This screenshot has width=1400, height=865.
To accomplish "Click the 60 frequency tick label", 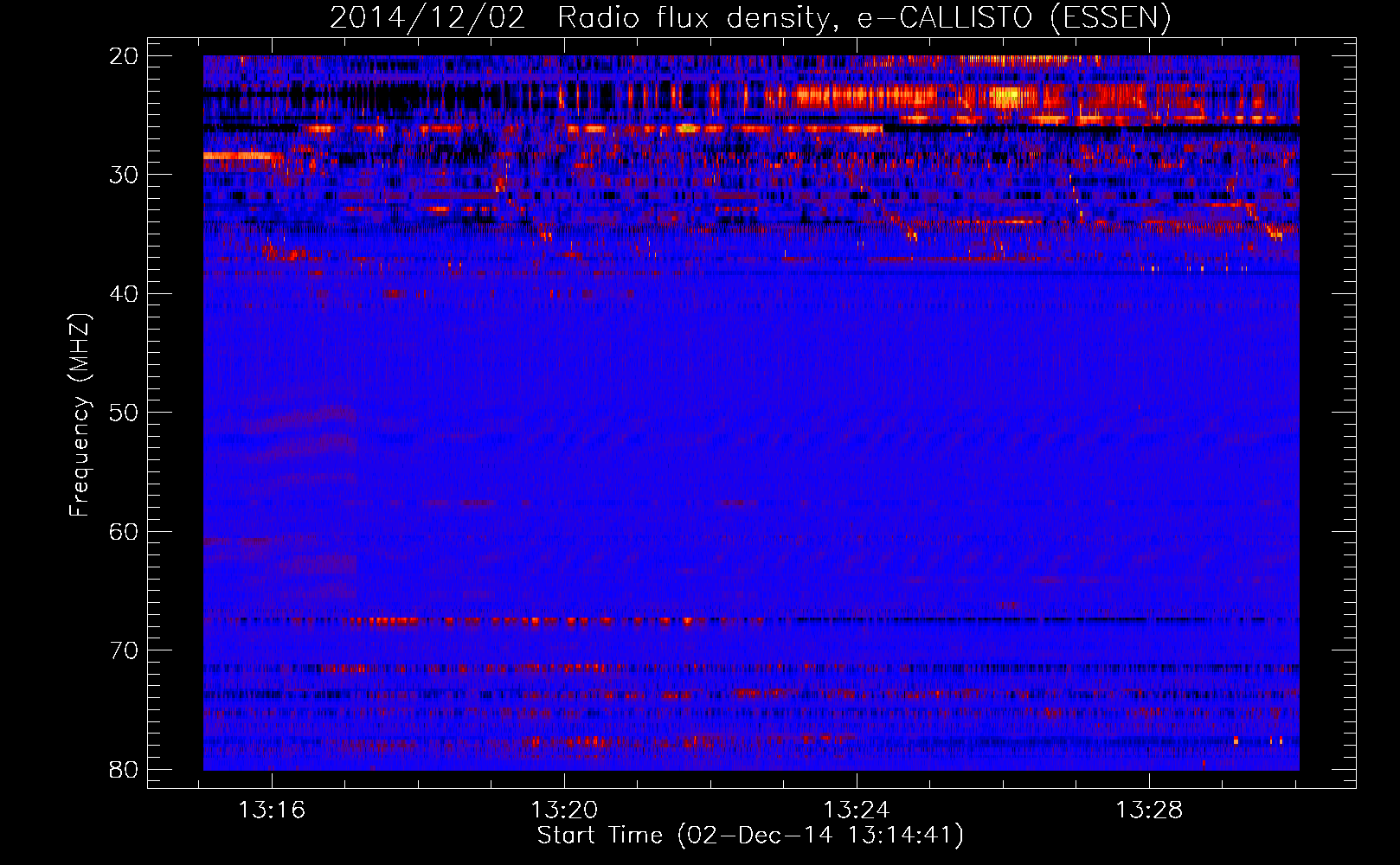I will pos(125,531).
